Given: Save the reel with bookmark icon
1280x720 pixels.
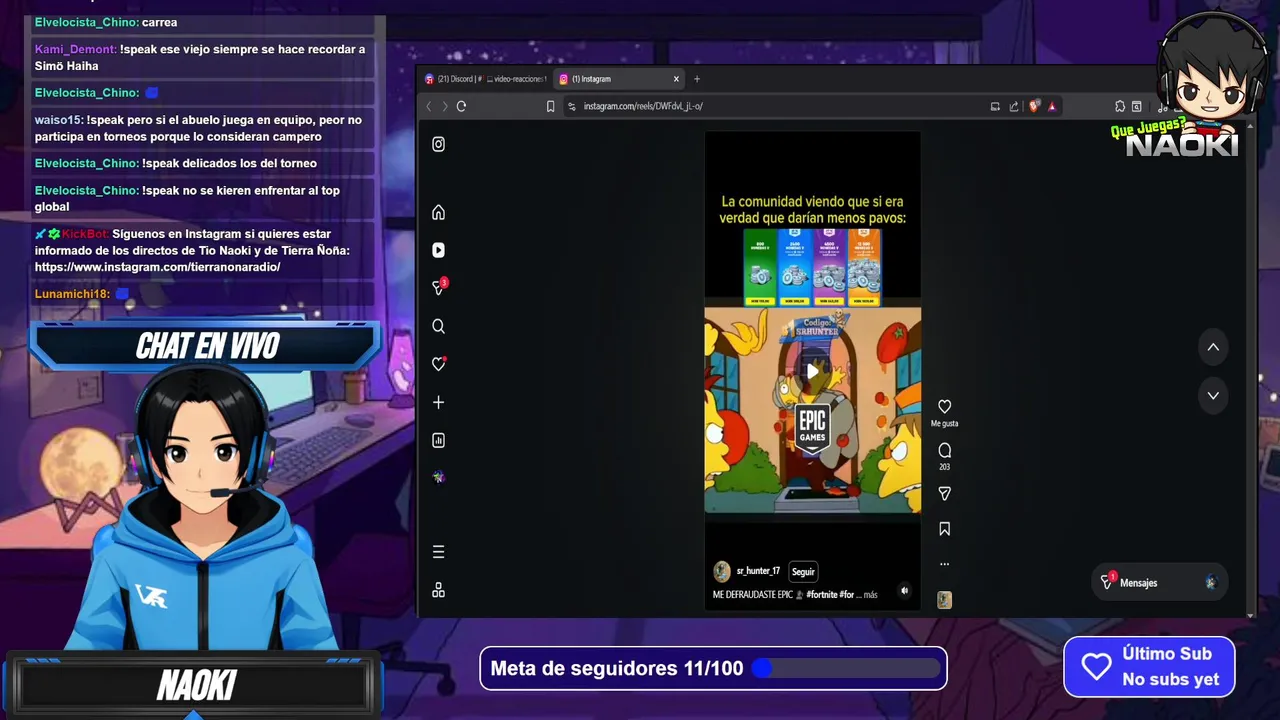Looking at the screenshot, I should pyautogui.click(x=944, y=529).
